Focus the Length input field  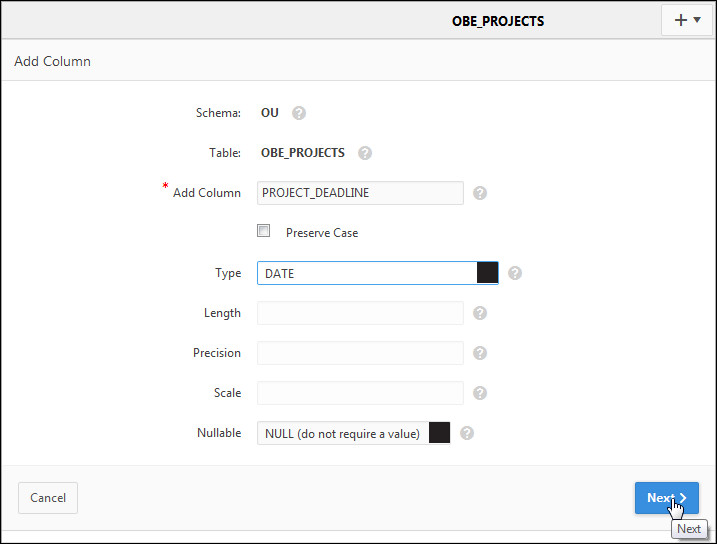(360, 313)
